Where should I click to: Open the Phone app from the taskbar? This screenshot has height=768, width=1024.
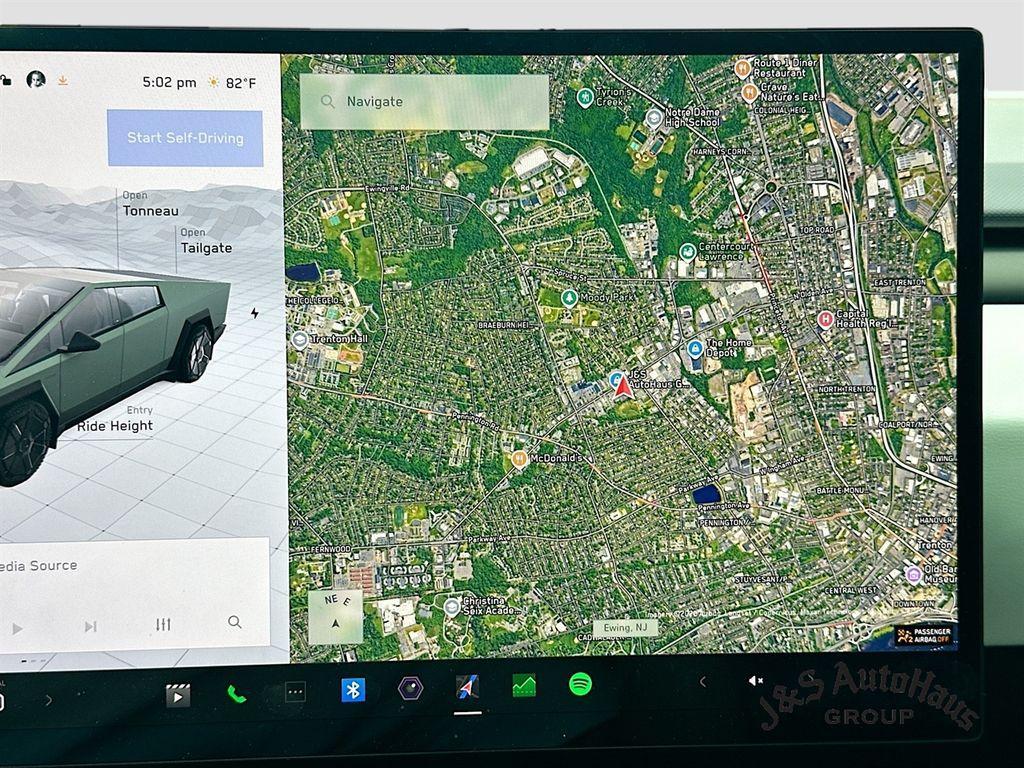[x=237, y=691]
